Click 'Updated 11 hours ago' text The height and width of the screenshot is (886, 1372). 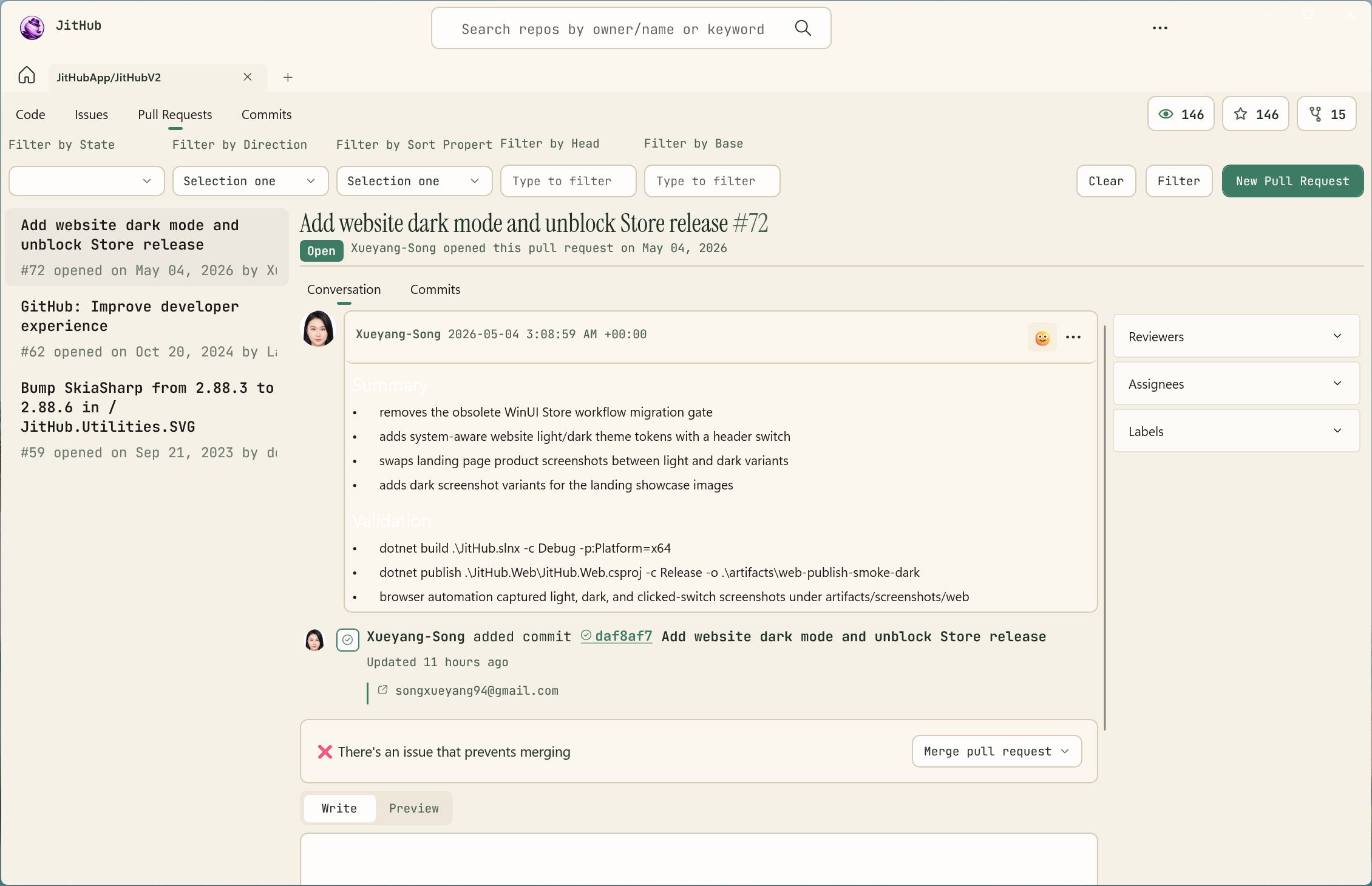pyautogui.click(x=437, y=662)
